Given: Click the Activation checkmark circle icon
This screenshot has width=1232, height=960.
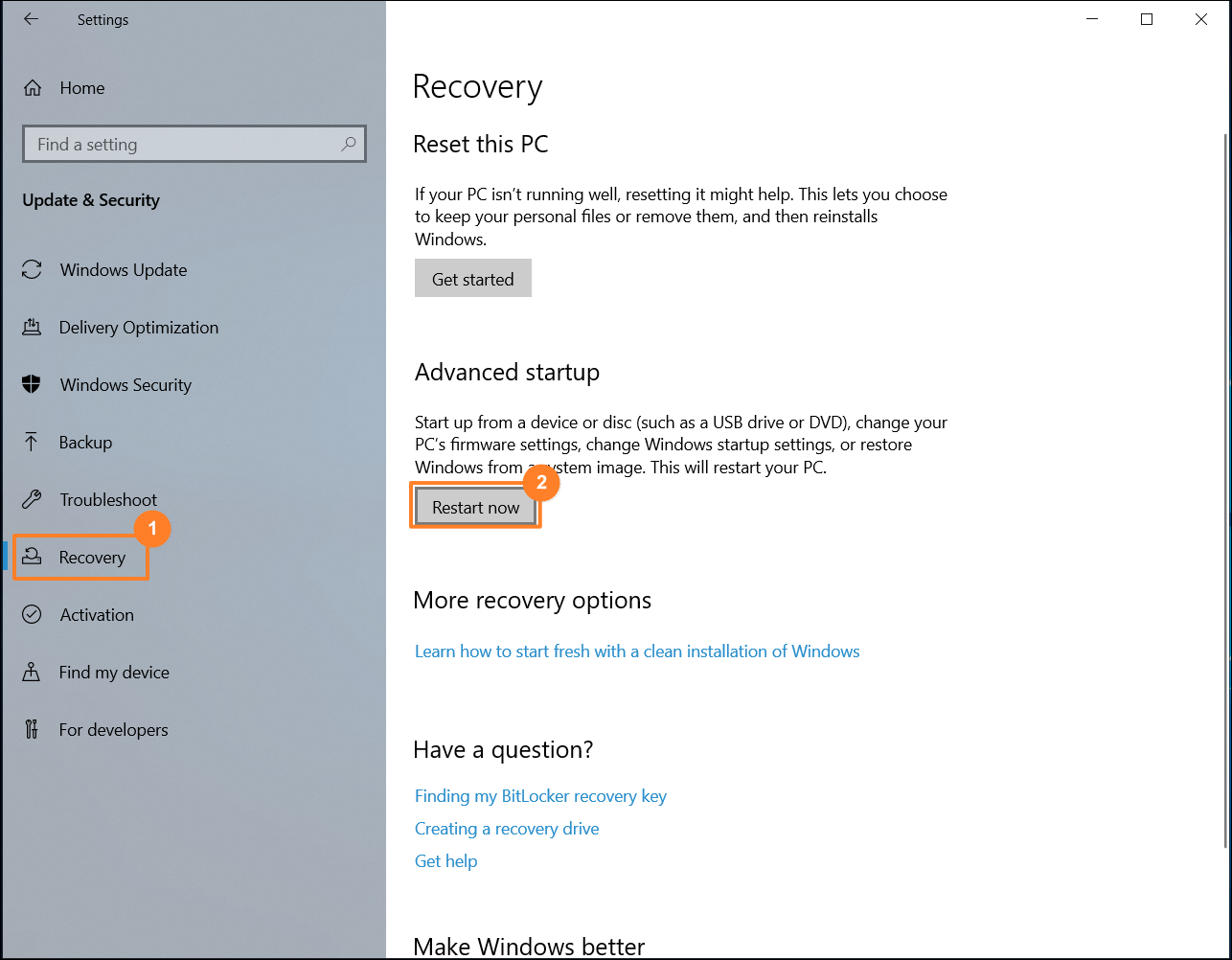Looking at the screenshot, I should (32, 614).
